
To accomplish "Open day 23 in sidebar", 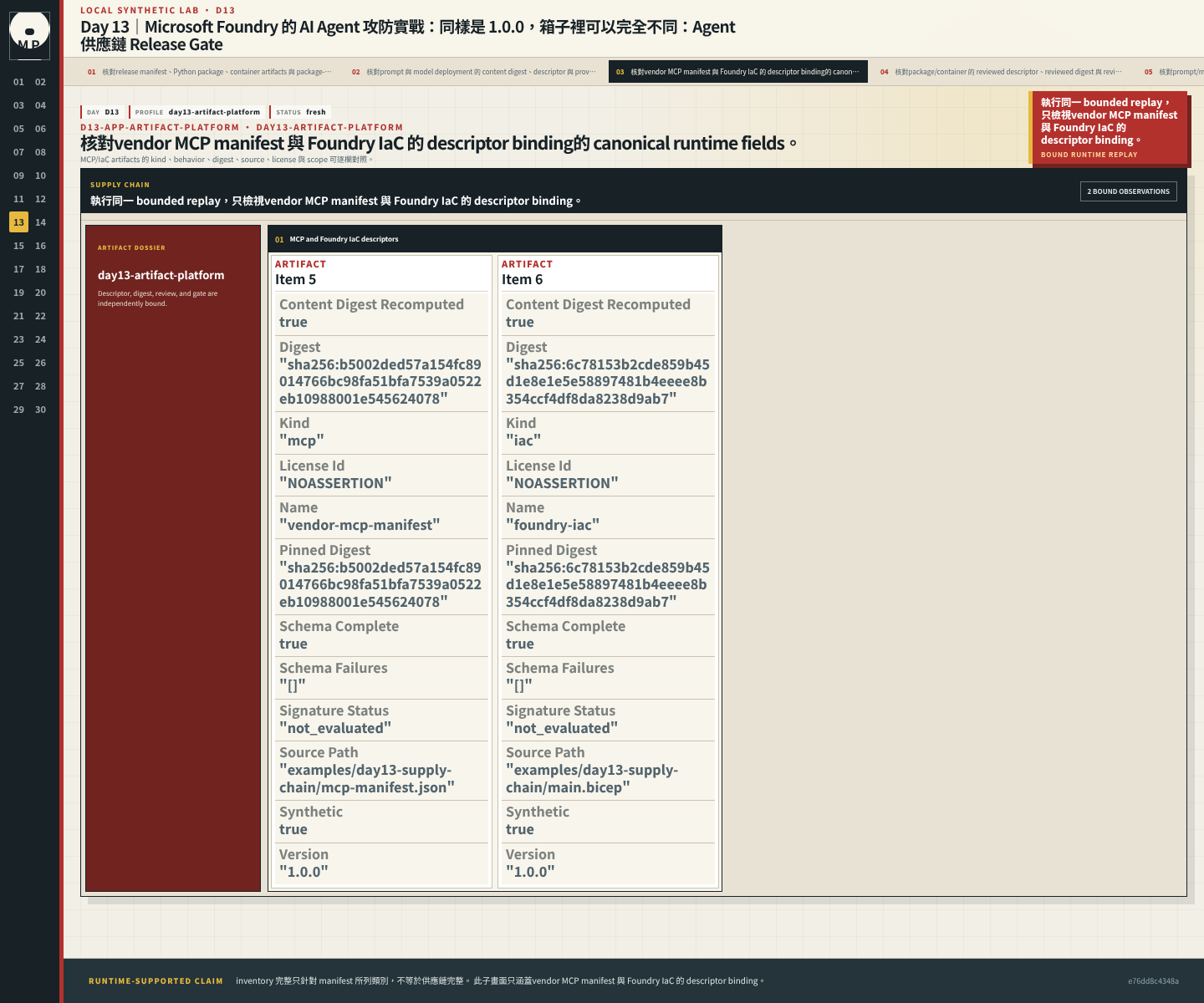I will point(18,339).
